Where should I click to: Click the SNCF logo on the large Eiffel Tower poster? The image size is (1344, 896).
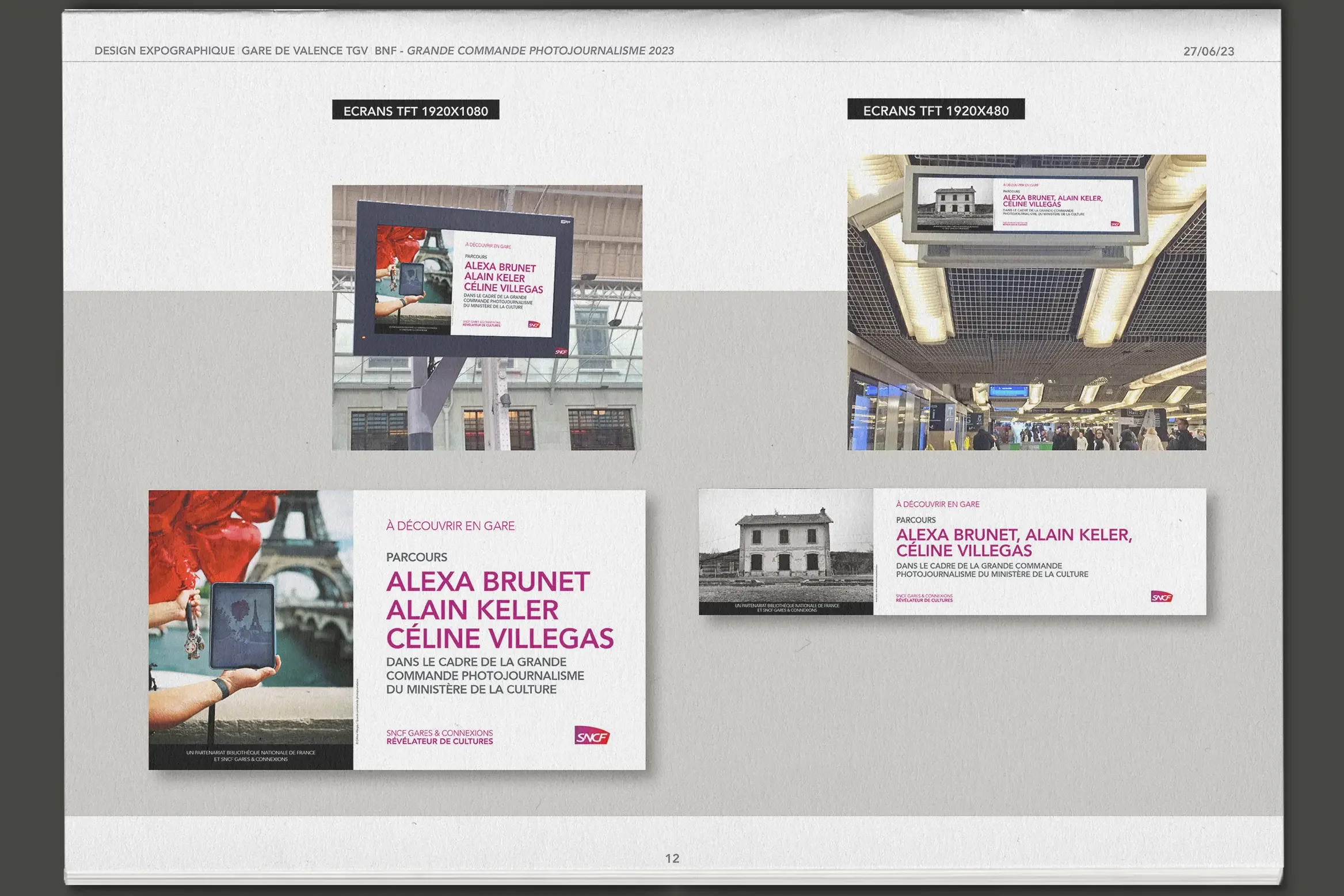click(592, 735)
